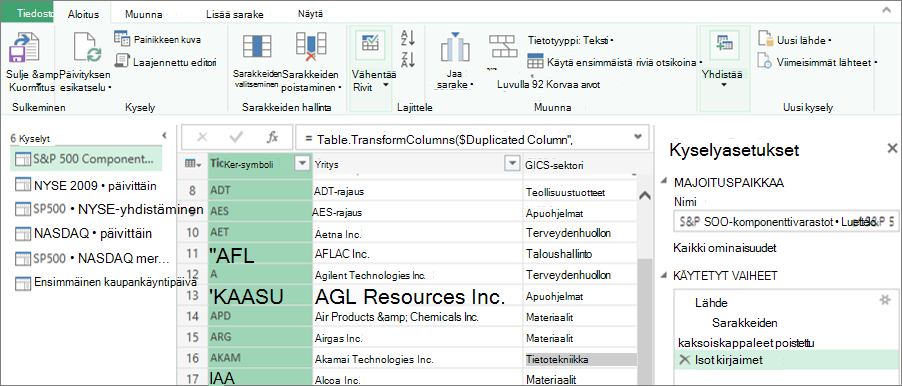
Task: Click the Yhdistää combine icon
Action: coord(723,44)
